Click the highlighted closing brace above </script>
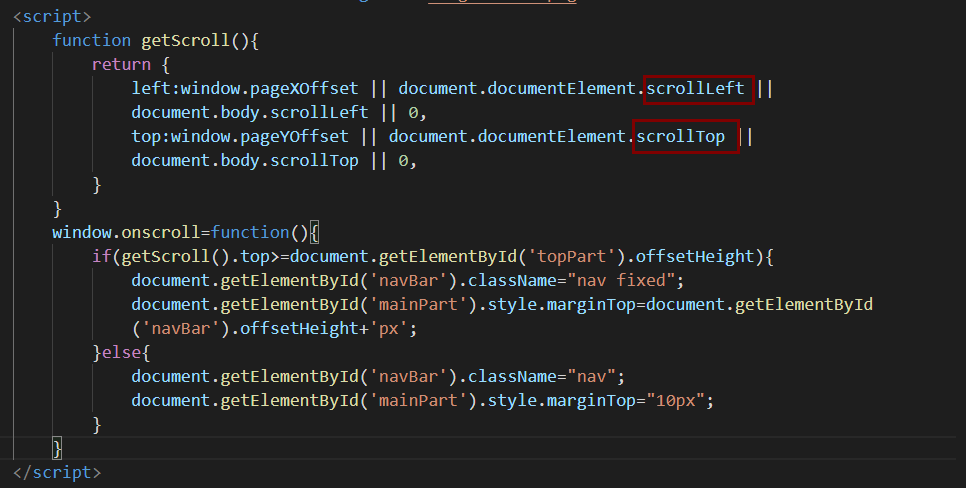The image size is (966, 488). (57, 449)
